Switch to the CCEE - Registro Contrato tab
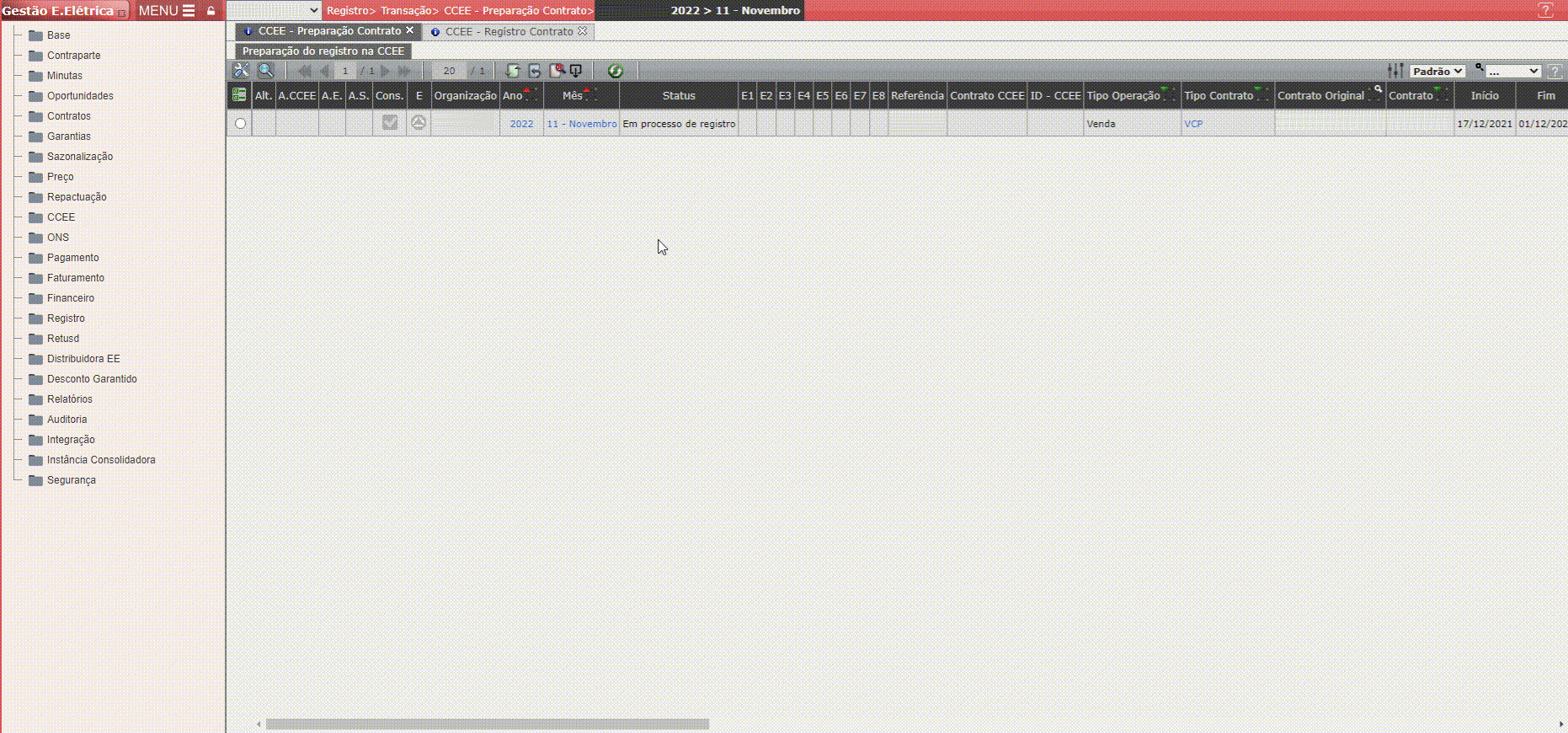 509,31
